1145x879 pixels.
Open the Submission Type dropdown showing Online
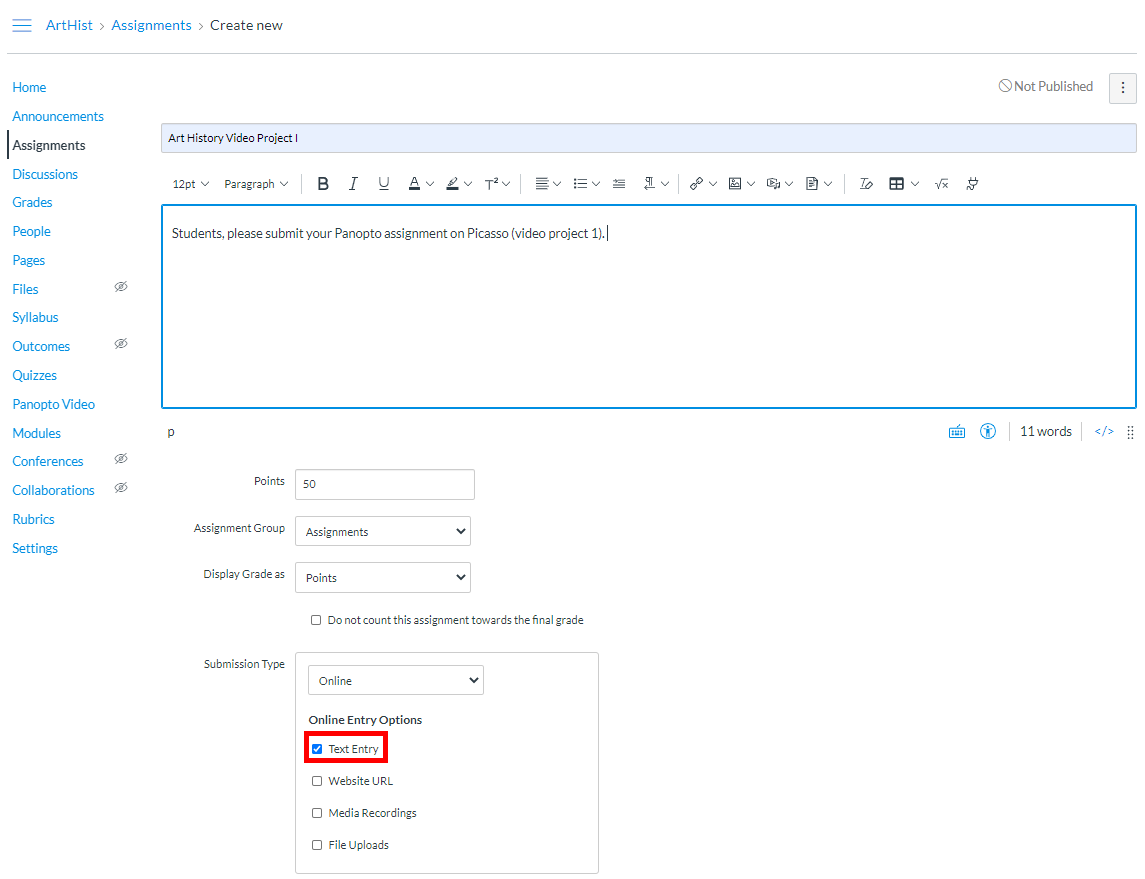pyautogui.click(x=395, y=679)
